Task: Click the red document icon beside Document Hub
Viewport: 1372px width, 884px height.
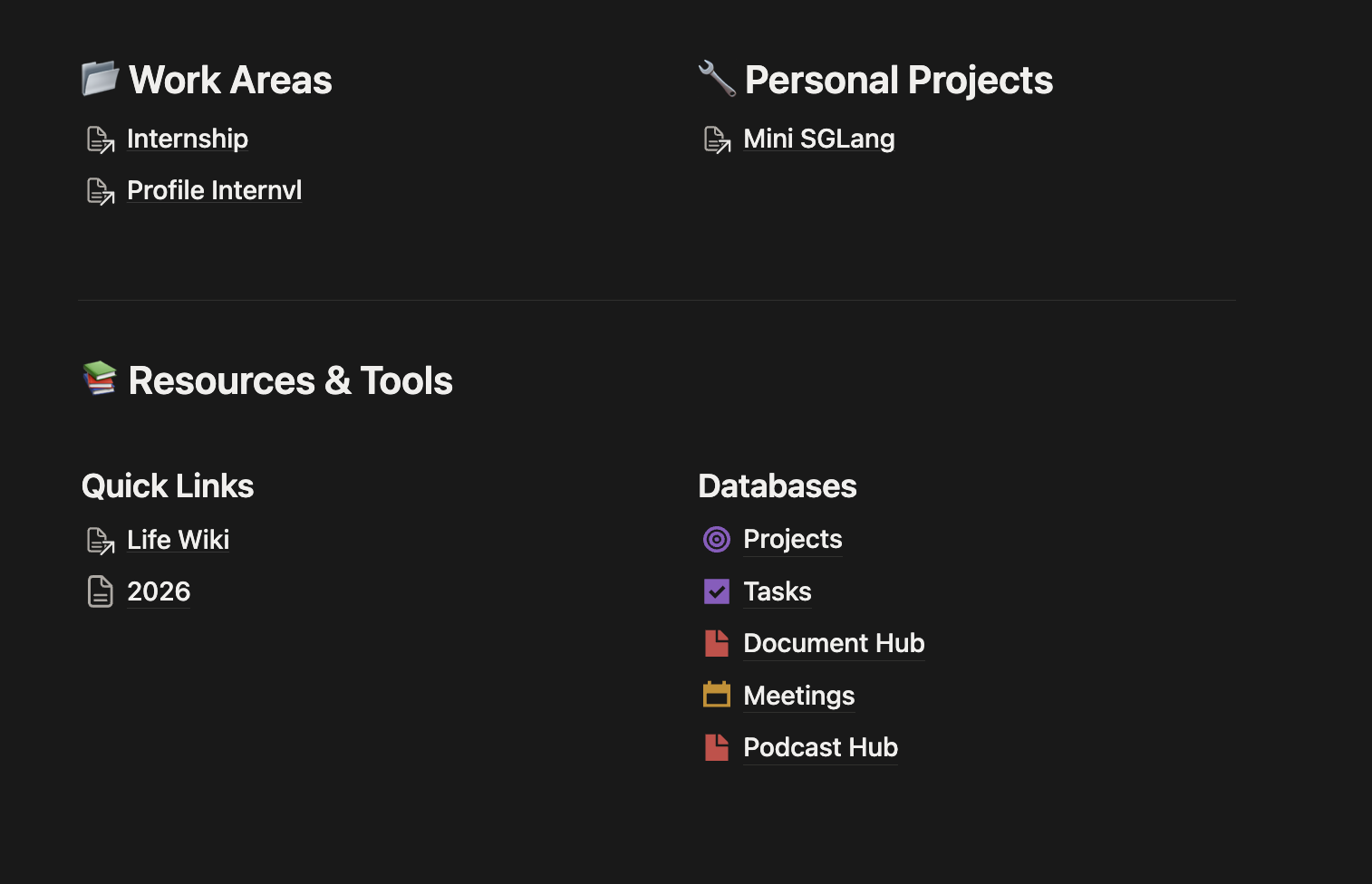Action: 716,643
